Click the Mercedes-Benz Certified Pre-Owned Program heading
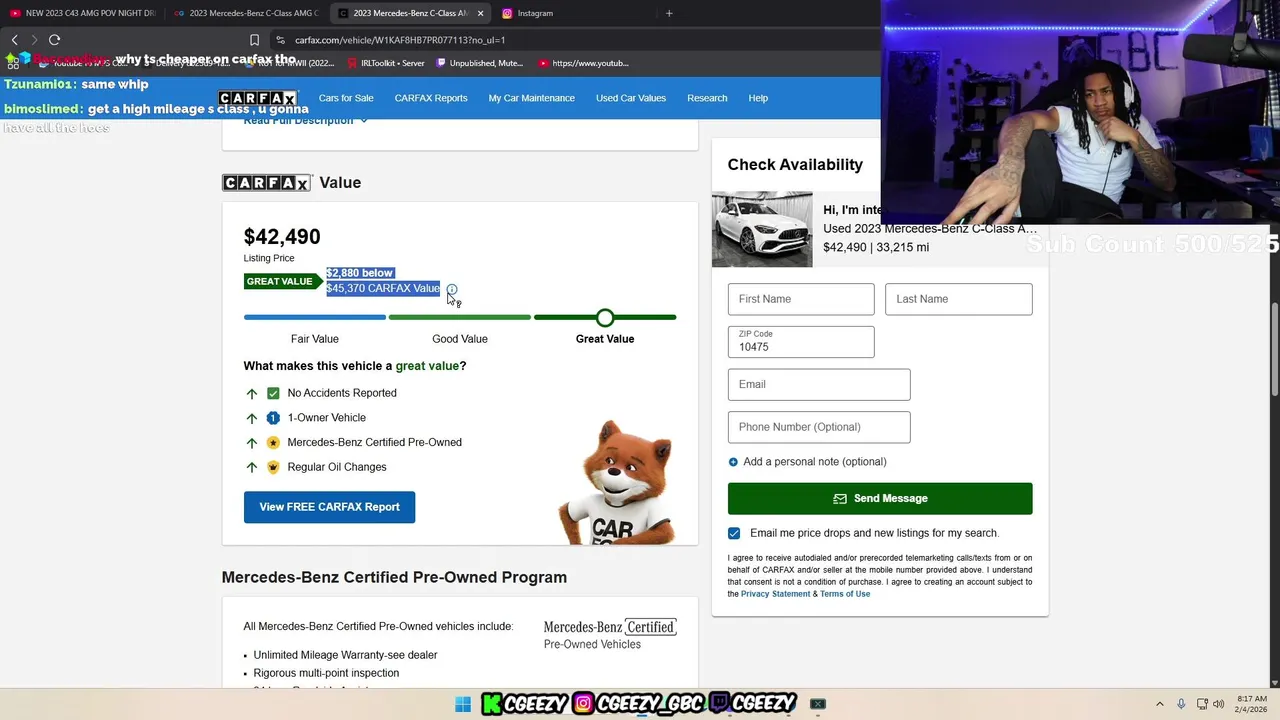 coord(394,577)
